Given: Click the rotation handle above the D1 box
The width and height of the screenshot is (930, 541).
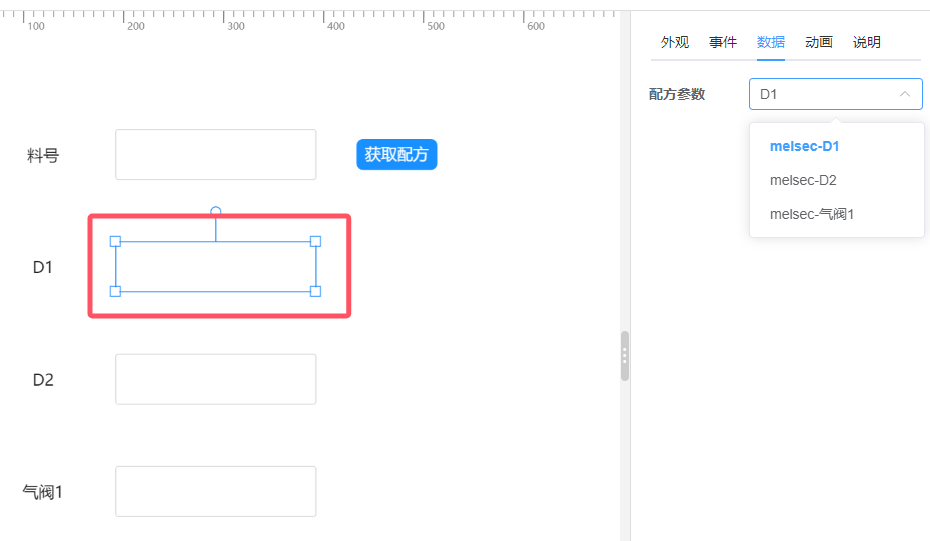Looking at the screenshot, I should click(216, 211).
